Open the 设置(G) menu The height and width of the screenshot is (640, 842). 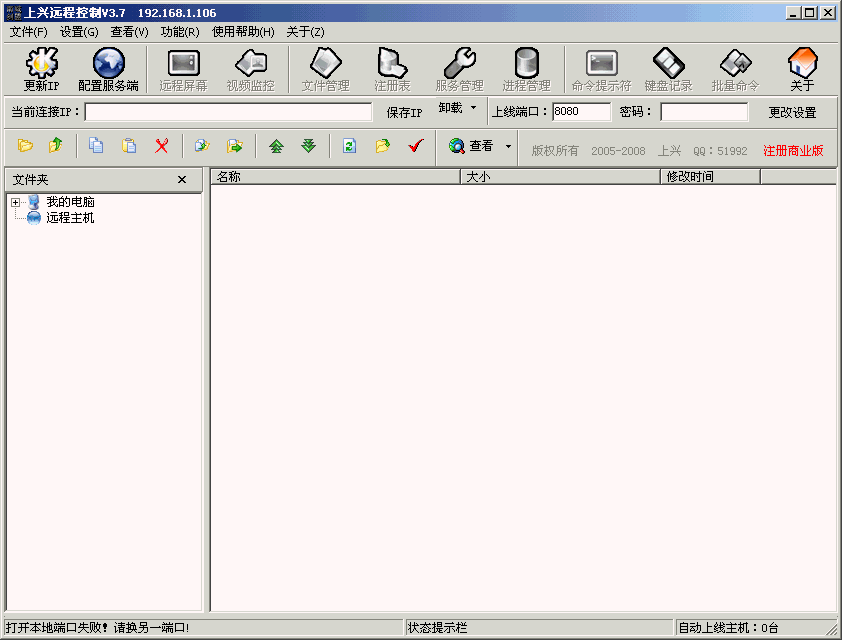click(x=78, y=32)
